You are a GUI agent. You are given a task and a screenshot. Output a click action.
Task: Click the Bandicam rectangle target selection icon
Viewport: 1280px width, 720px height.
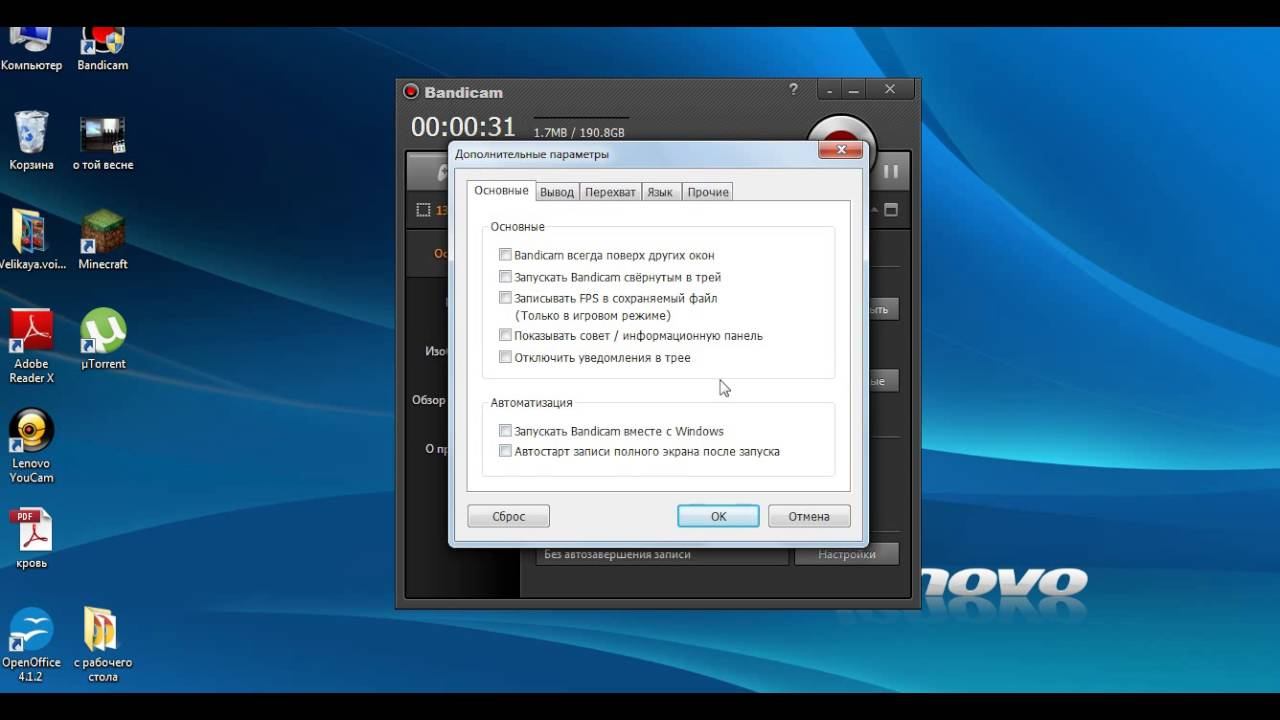423,210
